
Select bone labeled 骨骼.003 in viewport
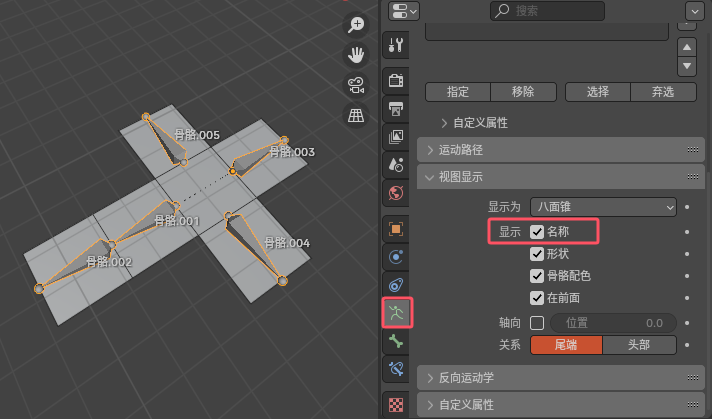254,159
